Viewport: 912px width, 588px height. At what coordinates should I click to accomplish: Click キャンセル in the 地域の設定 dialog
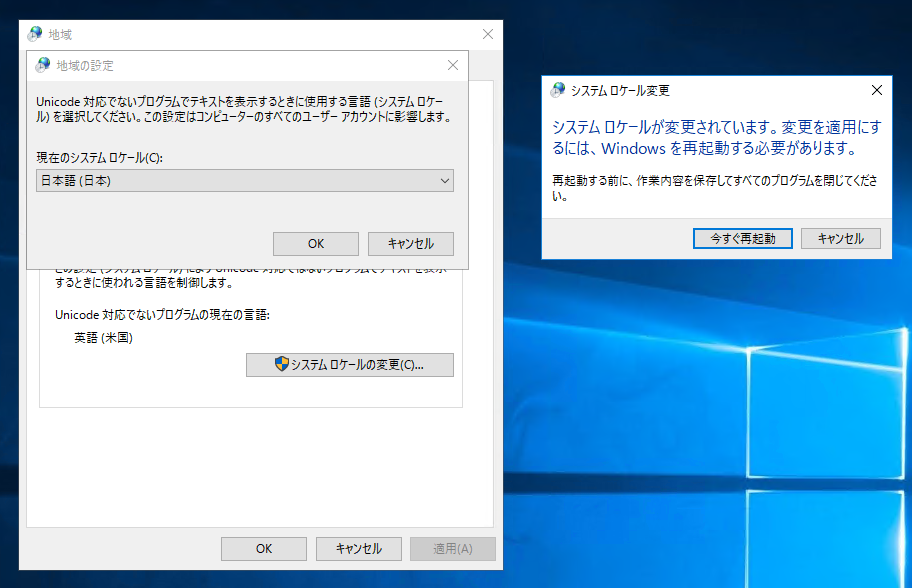(x=411, y=244)
